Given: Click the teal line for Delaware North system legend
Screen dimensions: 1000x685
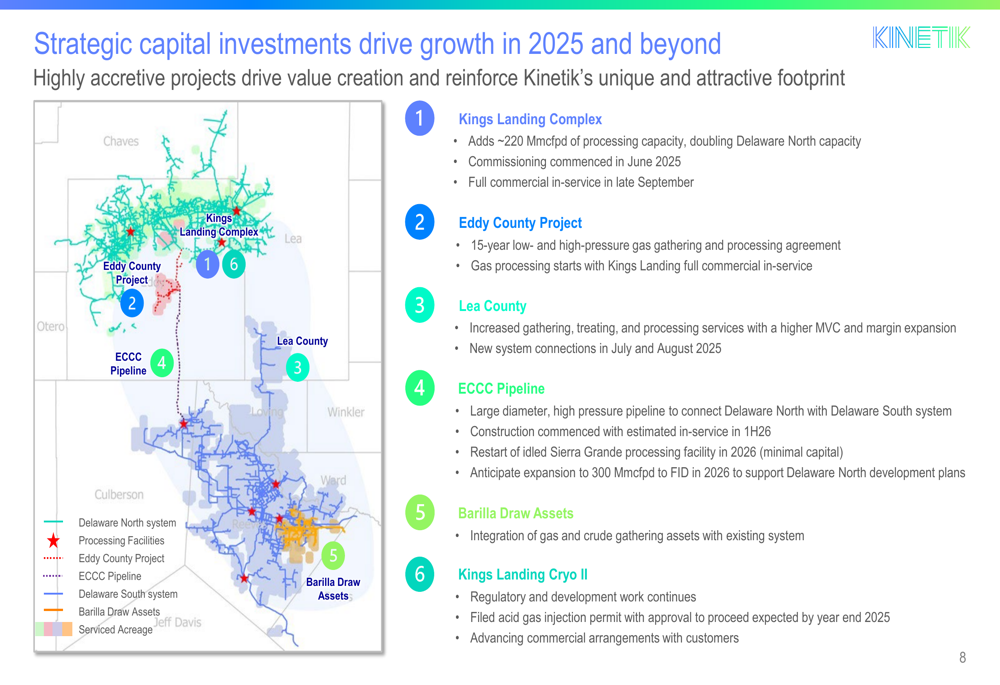Looking at the screenshot, I should point(53,522).
